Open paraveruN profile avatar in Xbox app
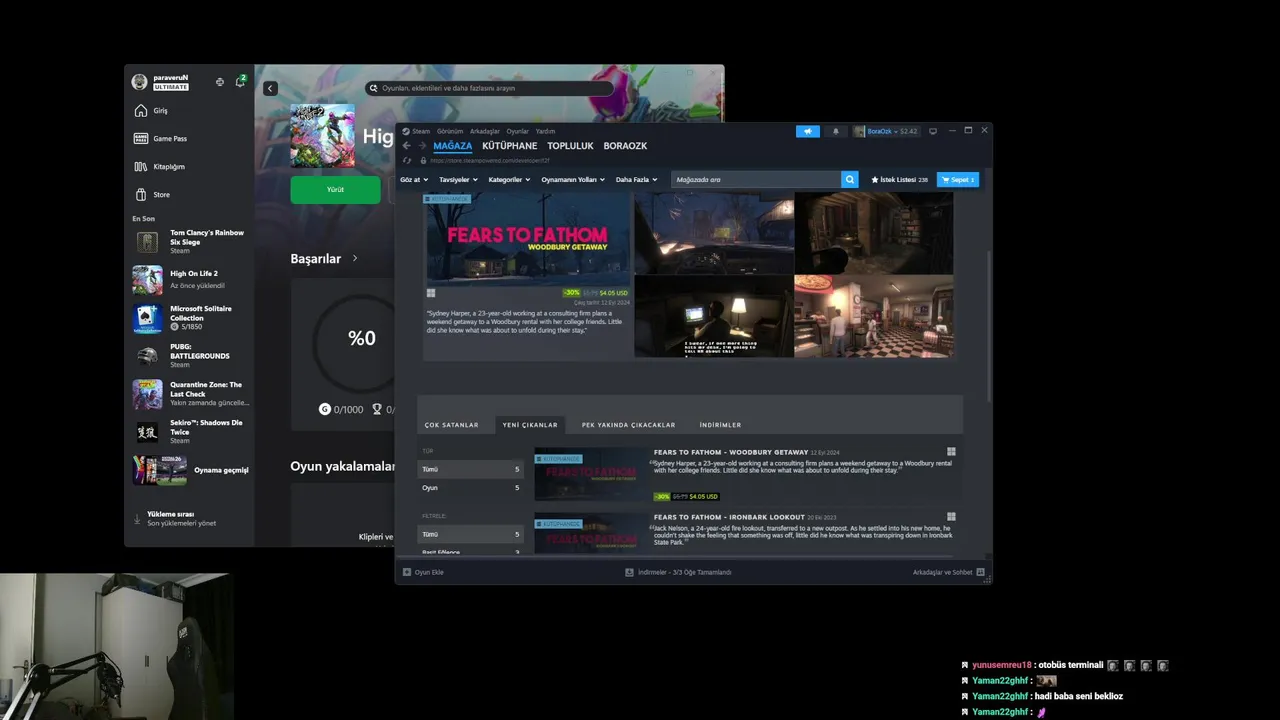 (140, 81)
